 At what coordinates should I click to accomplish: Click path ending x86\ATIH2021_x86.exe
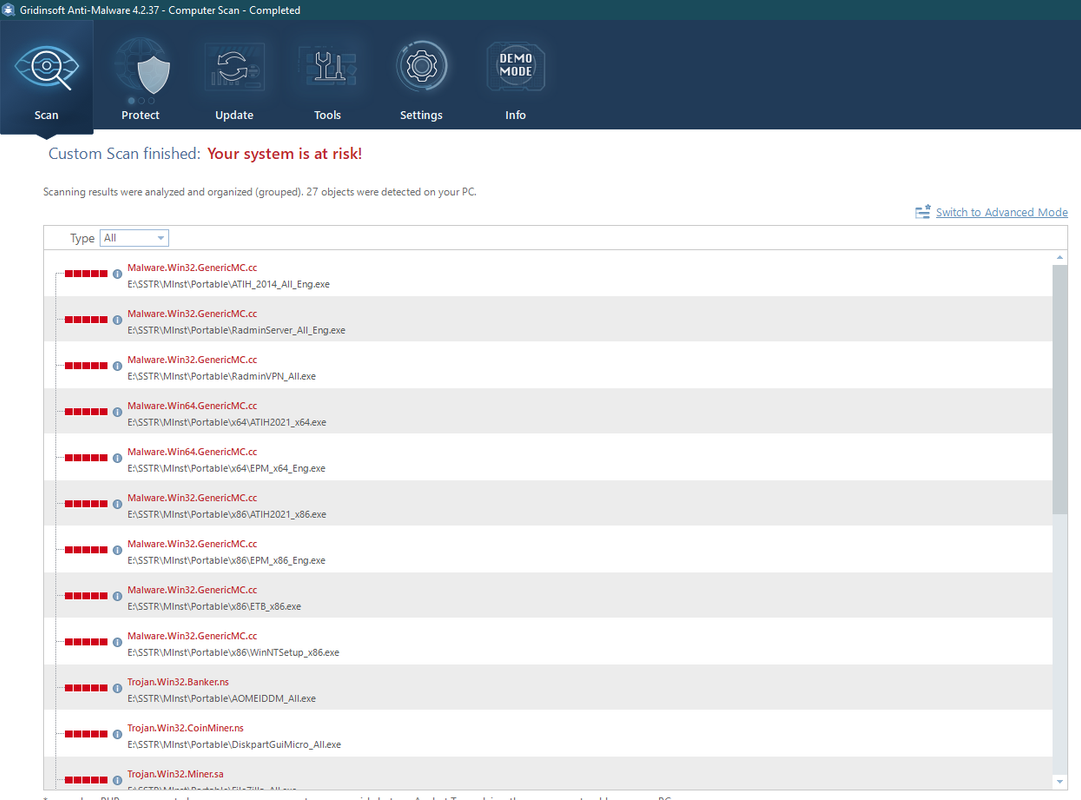click(227, 514)
